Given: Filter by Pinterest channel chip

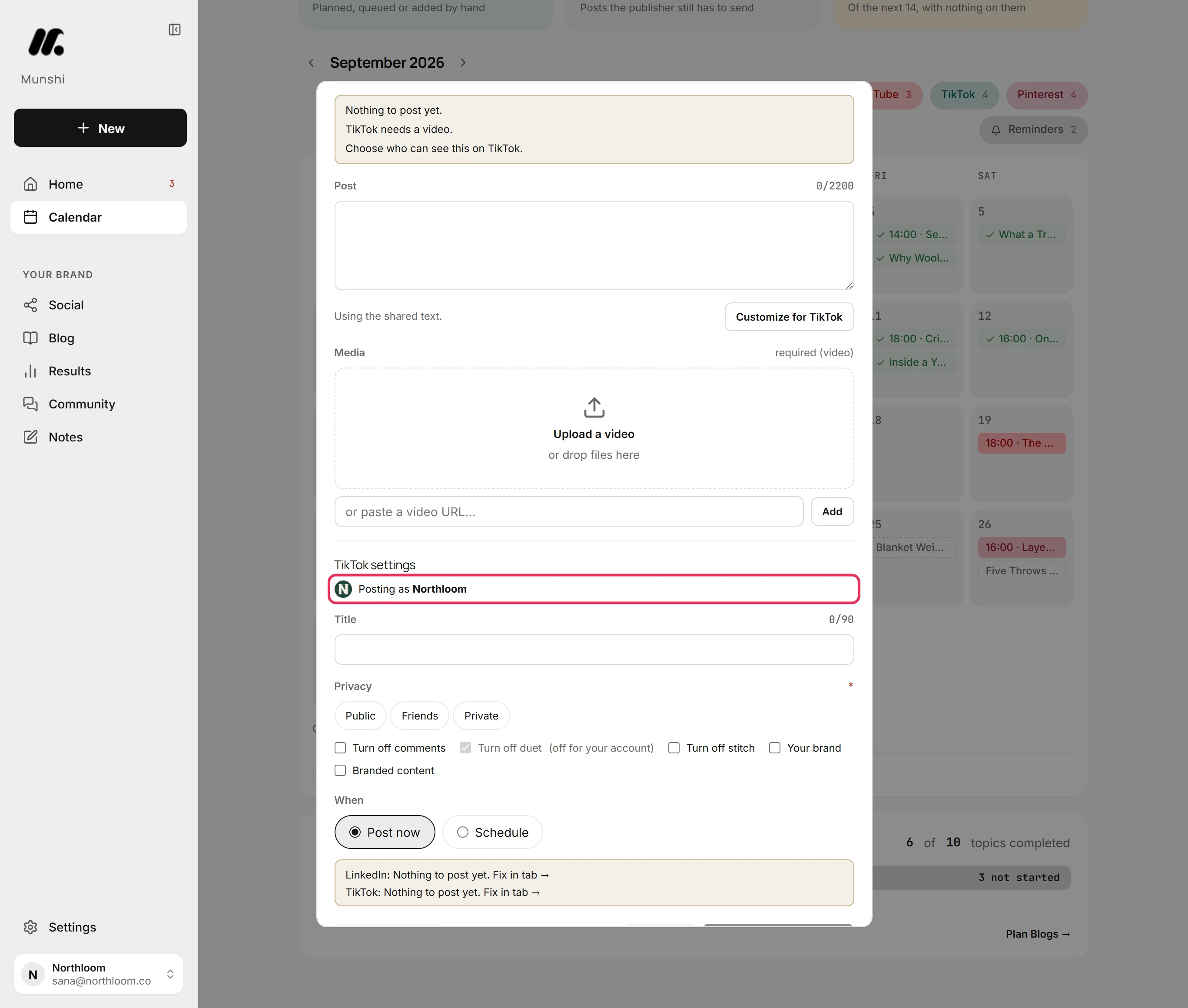Looking at the screenshot, I should [1046, 95].
